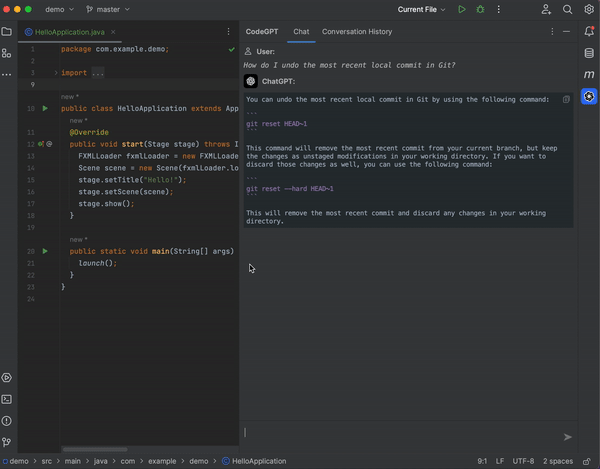The height and width of the screenshot is (469, 600).
Task: Open the Project tool window folder icon
Action: click(x=7, y=31)
